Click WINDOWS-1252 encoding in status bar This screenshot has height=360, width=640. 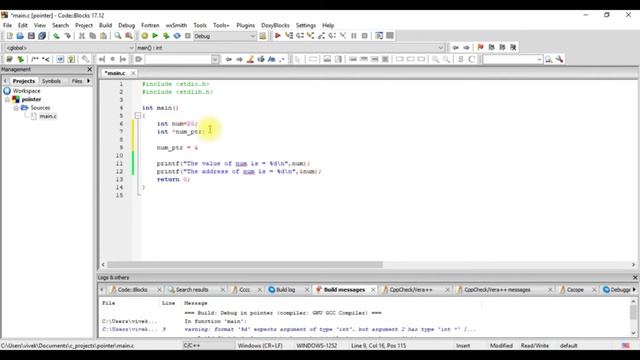[x=317, y=345]
